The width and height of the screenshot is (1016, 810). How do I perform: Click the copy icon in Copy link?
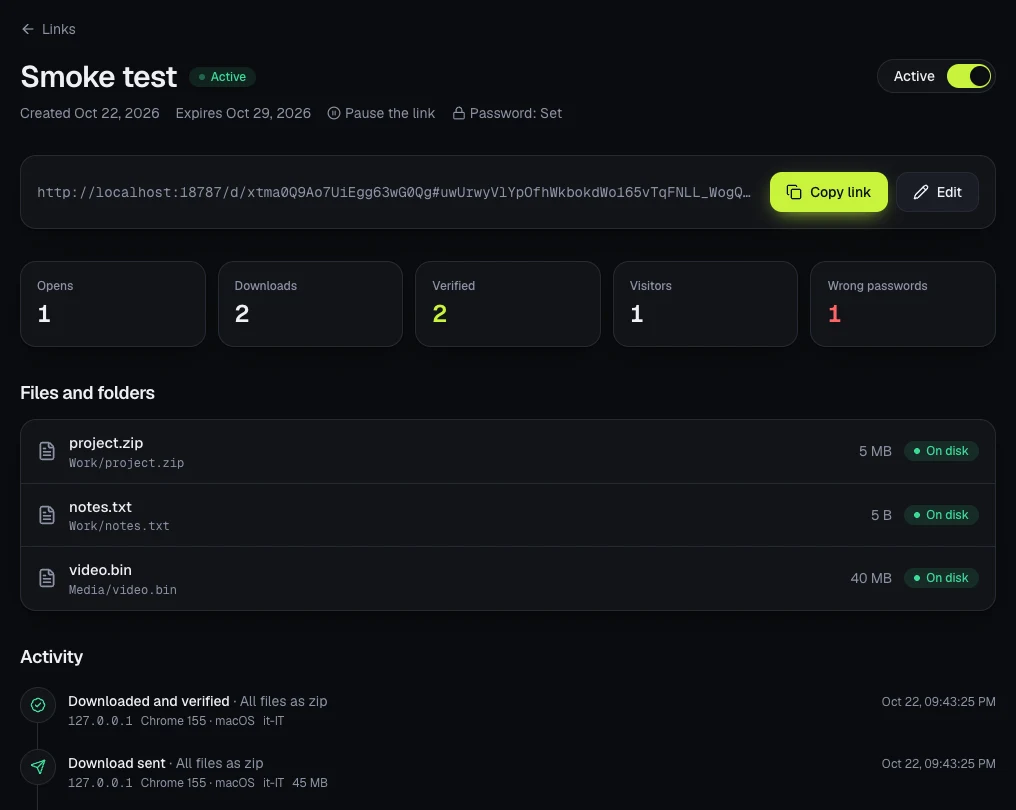pyautogui.click(x=794, y=192)
